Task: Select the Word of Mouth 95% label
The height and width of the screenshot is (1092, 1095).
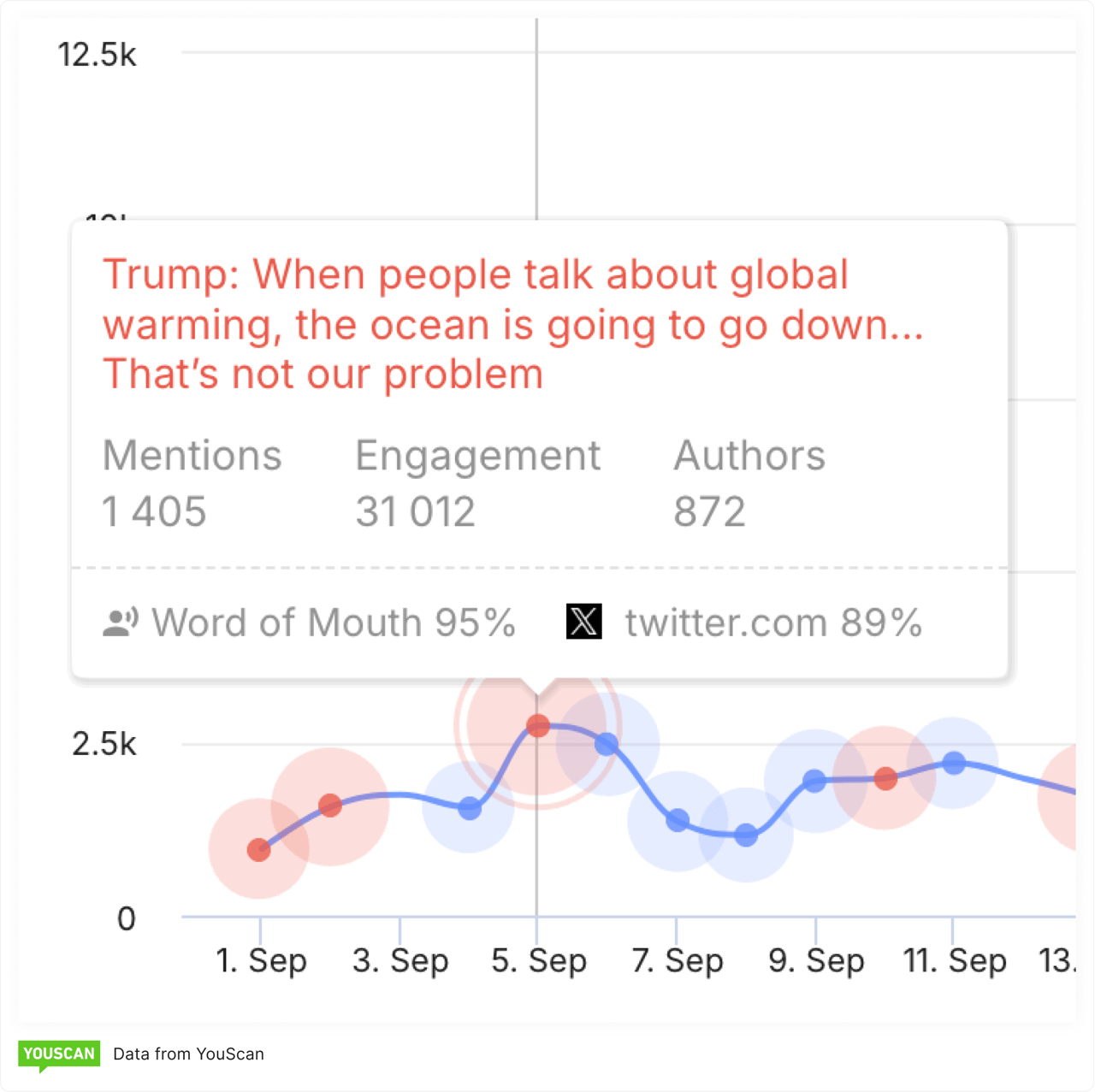Action: pos(334,623)
